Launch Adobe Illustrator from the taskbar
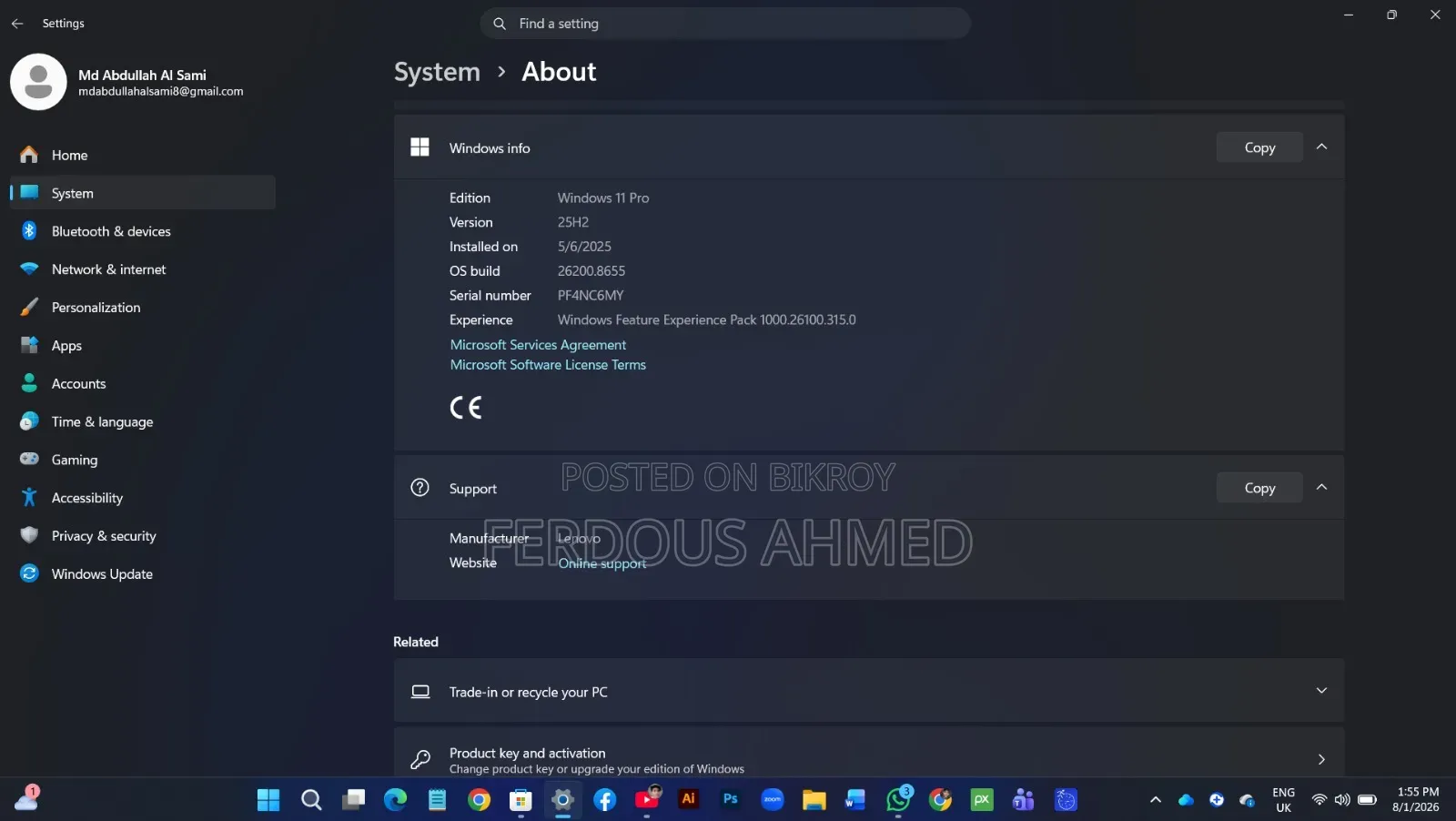 pyautogui.click(x=689, y=799)
